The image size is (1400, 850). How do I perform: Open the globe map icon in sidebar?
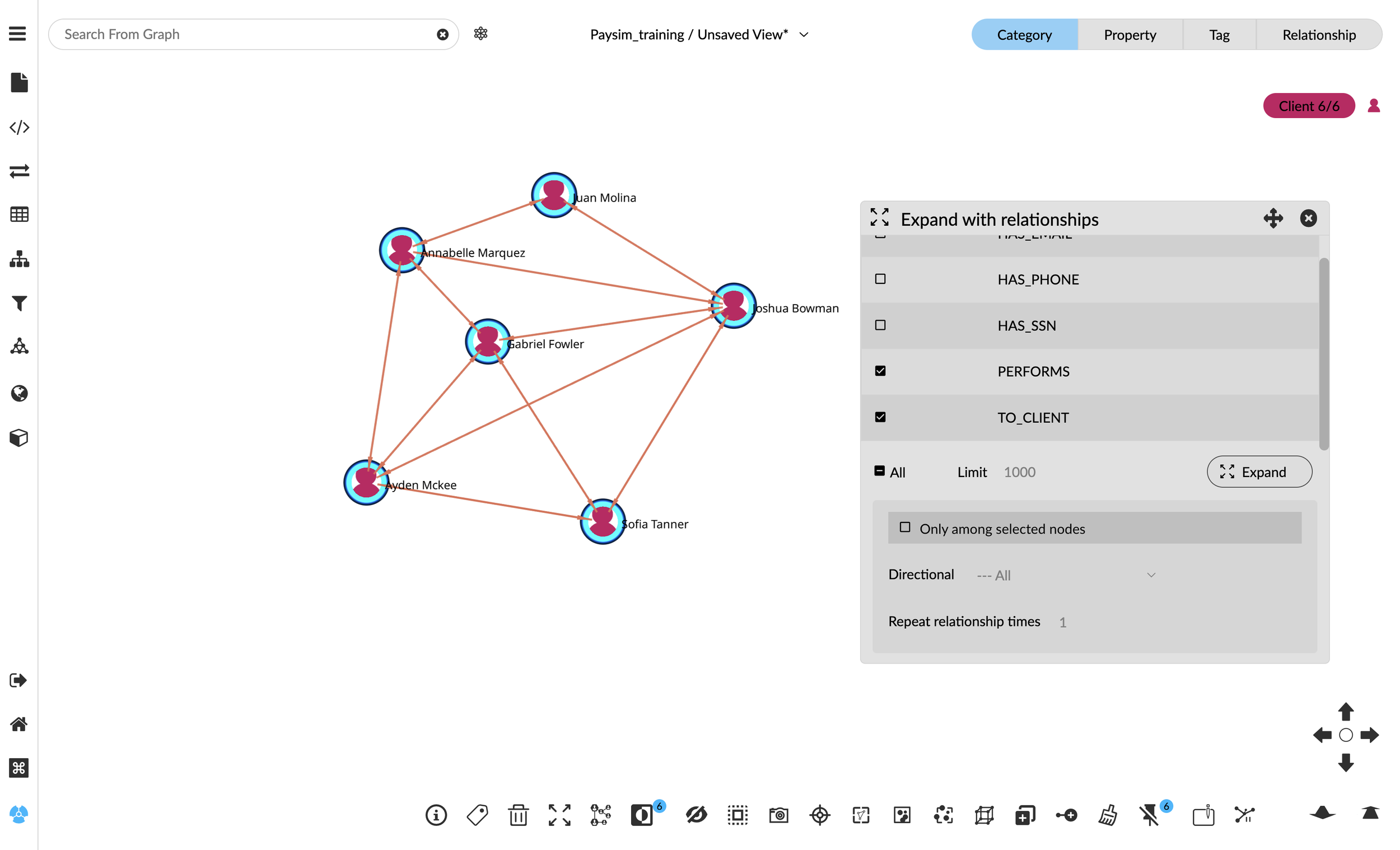tap(19, 393)
